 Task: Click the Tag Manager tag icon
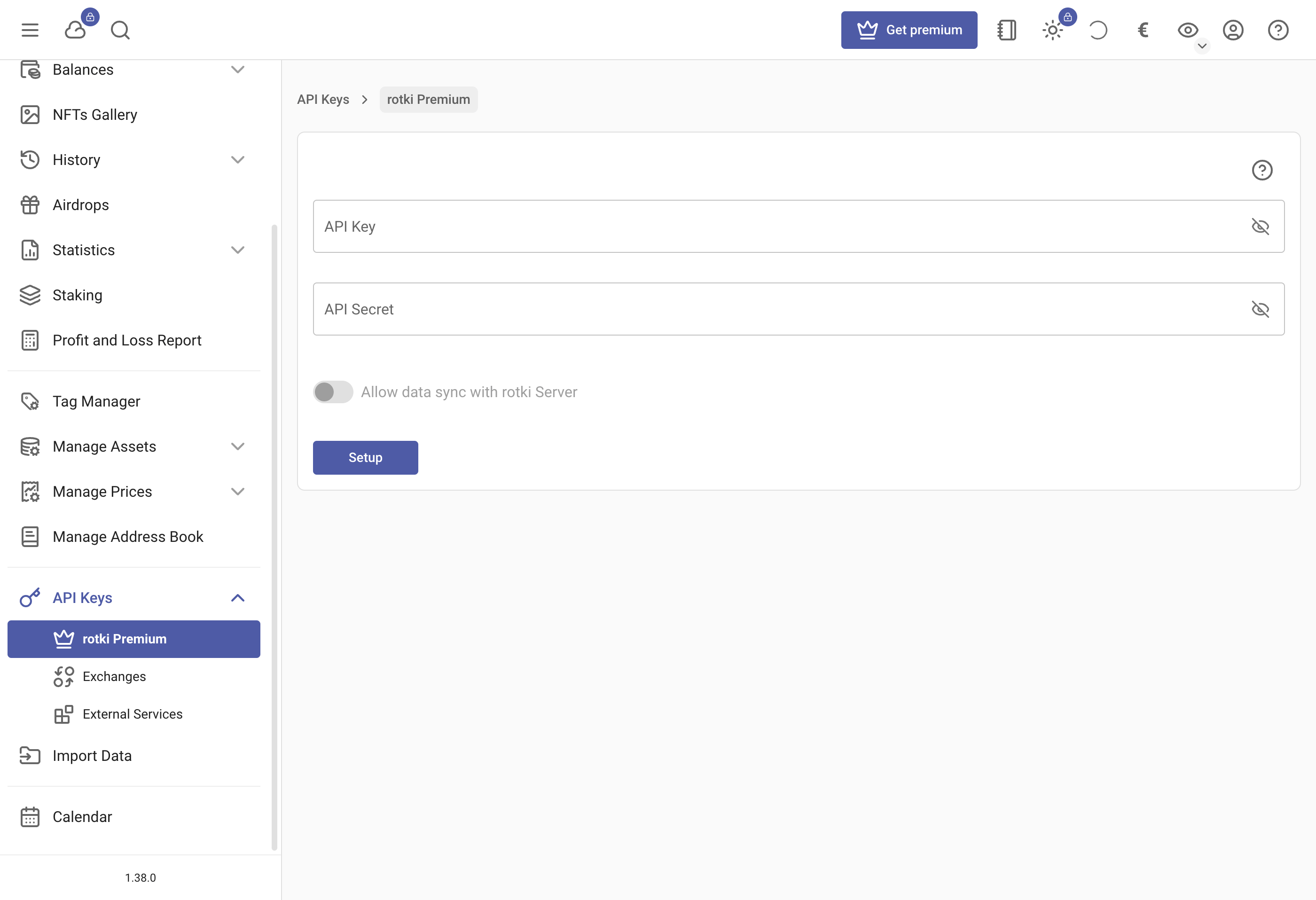[x=30, y=401]
